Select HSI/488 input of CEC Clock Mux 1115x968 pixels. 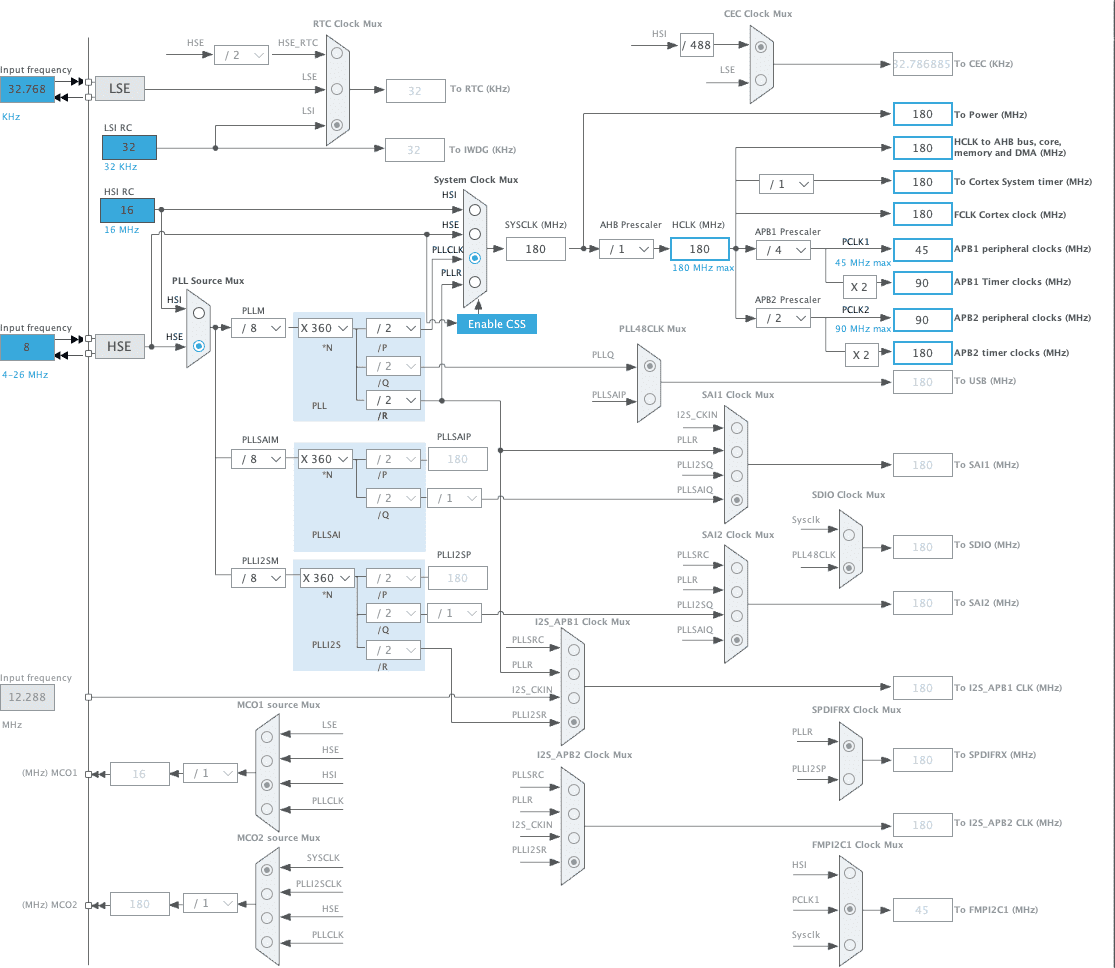point(761,47)
